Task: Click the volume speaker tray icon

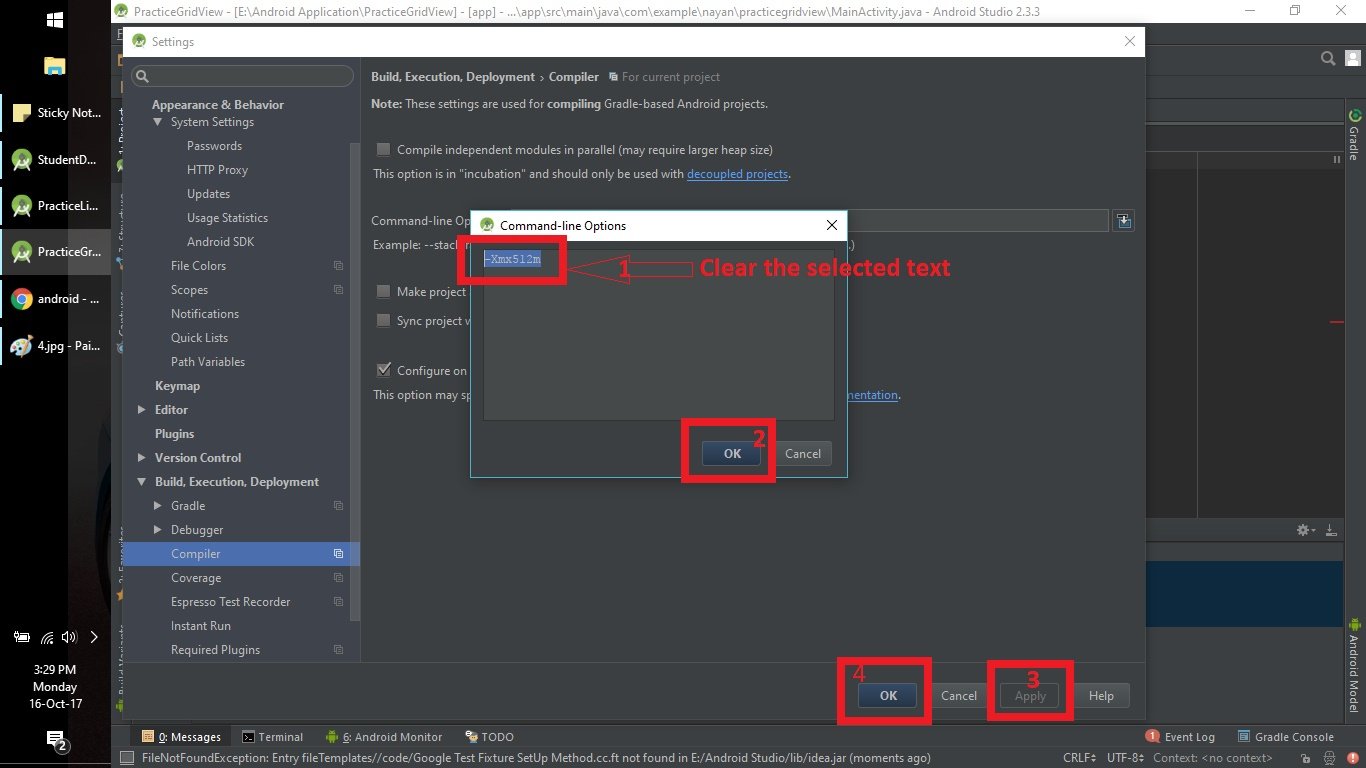Action: [x=69, y=637]
